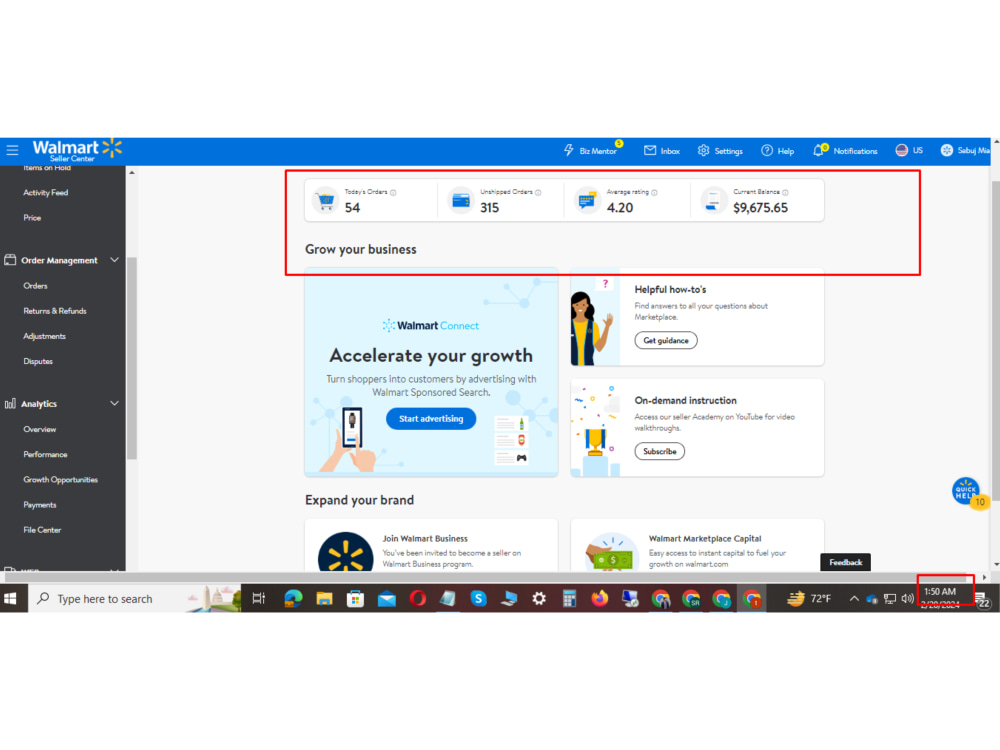
Task: Go to Activity Feed in the sidebar
Action: coord(45,193)
